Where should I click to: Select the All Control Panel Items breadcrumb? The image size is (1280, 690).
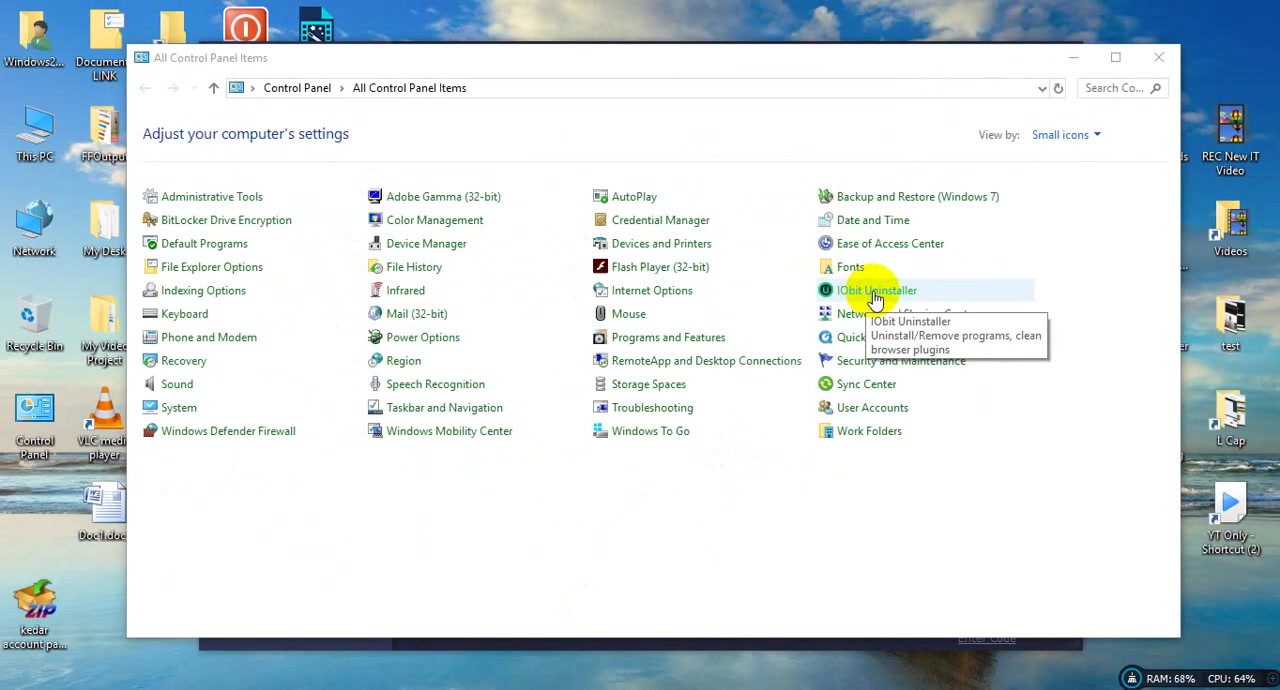pyautogui.click(x=409, y=88)
